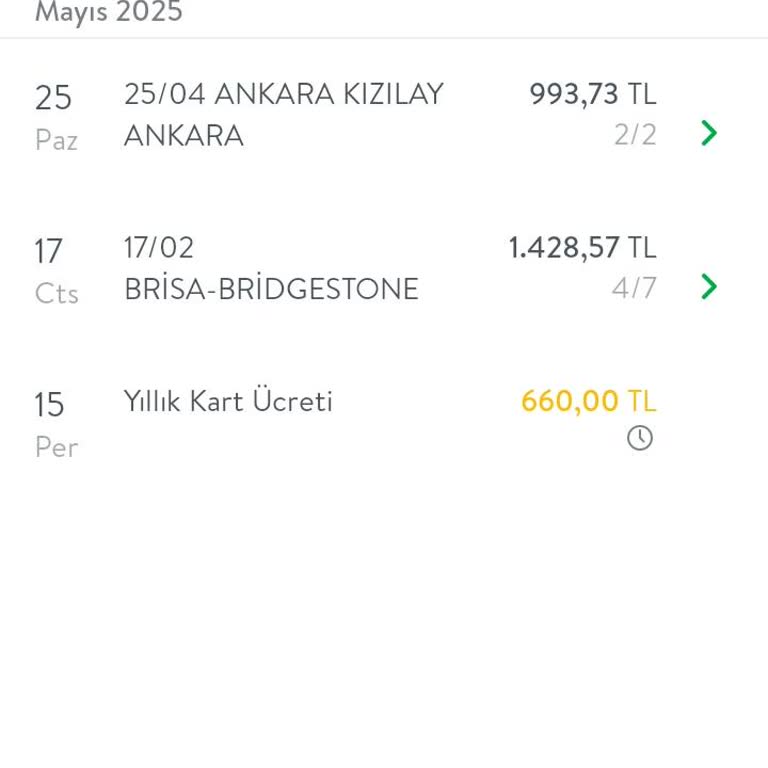This screenshot has width=768, height=768.
Task: Tap the 2/2 installment indicator
Action: point(635,135)
